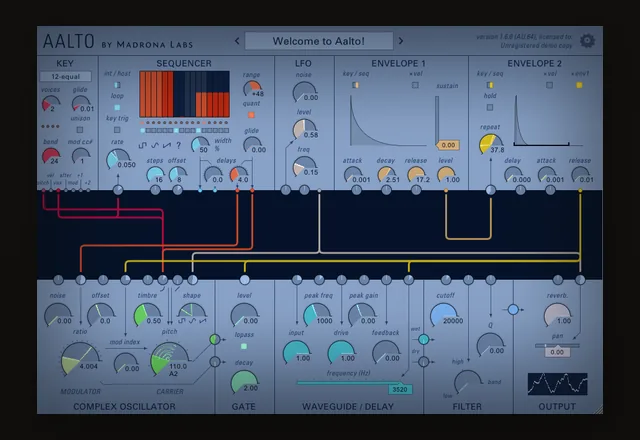Toggle the first sequencer step trigger square
Viewport: 640px width, 440px height.
[x=142, y=130]
